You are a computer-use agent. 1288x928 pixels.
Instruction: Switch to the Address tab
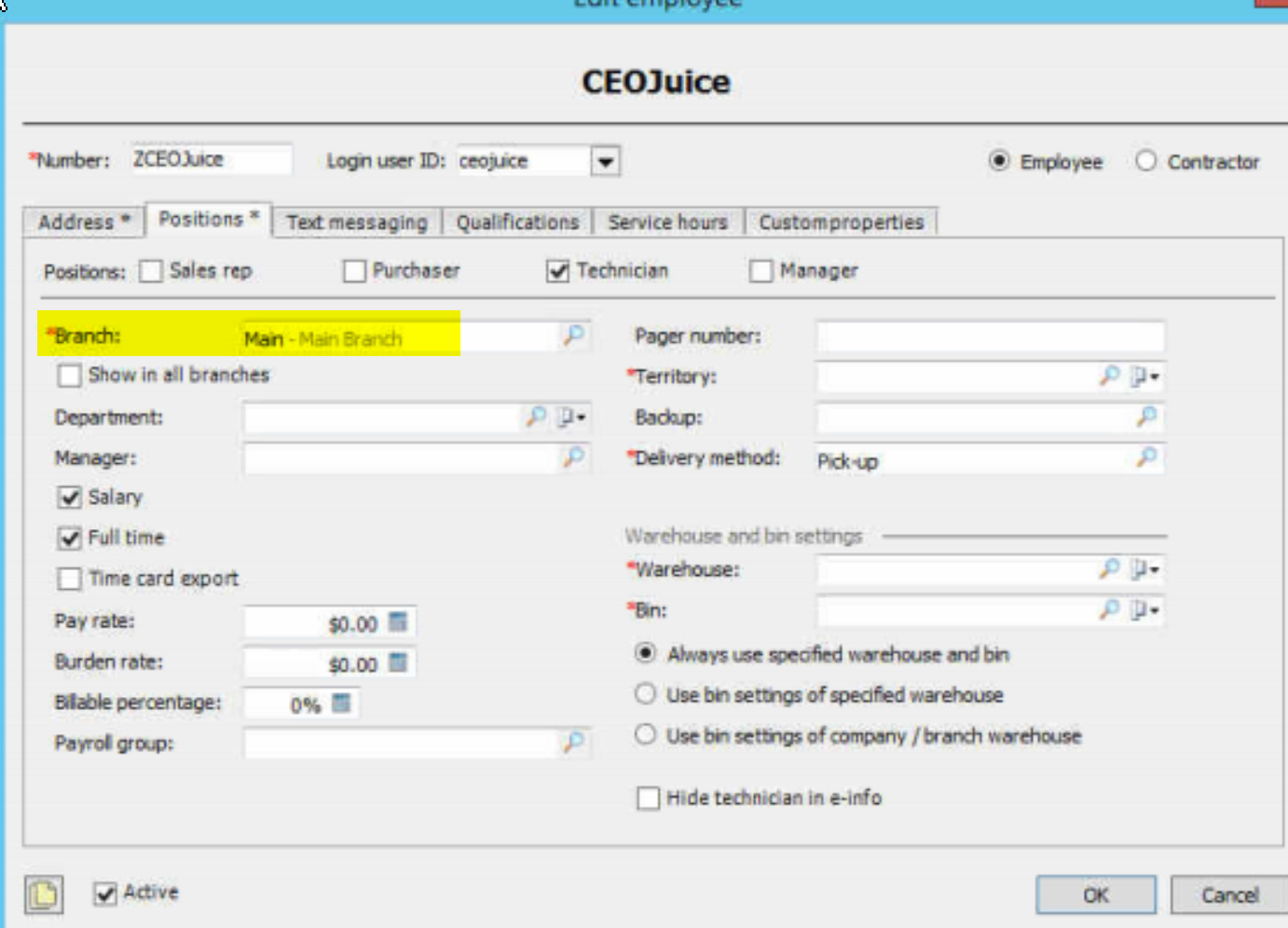84,222
